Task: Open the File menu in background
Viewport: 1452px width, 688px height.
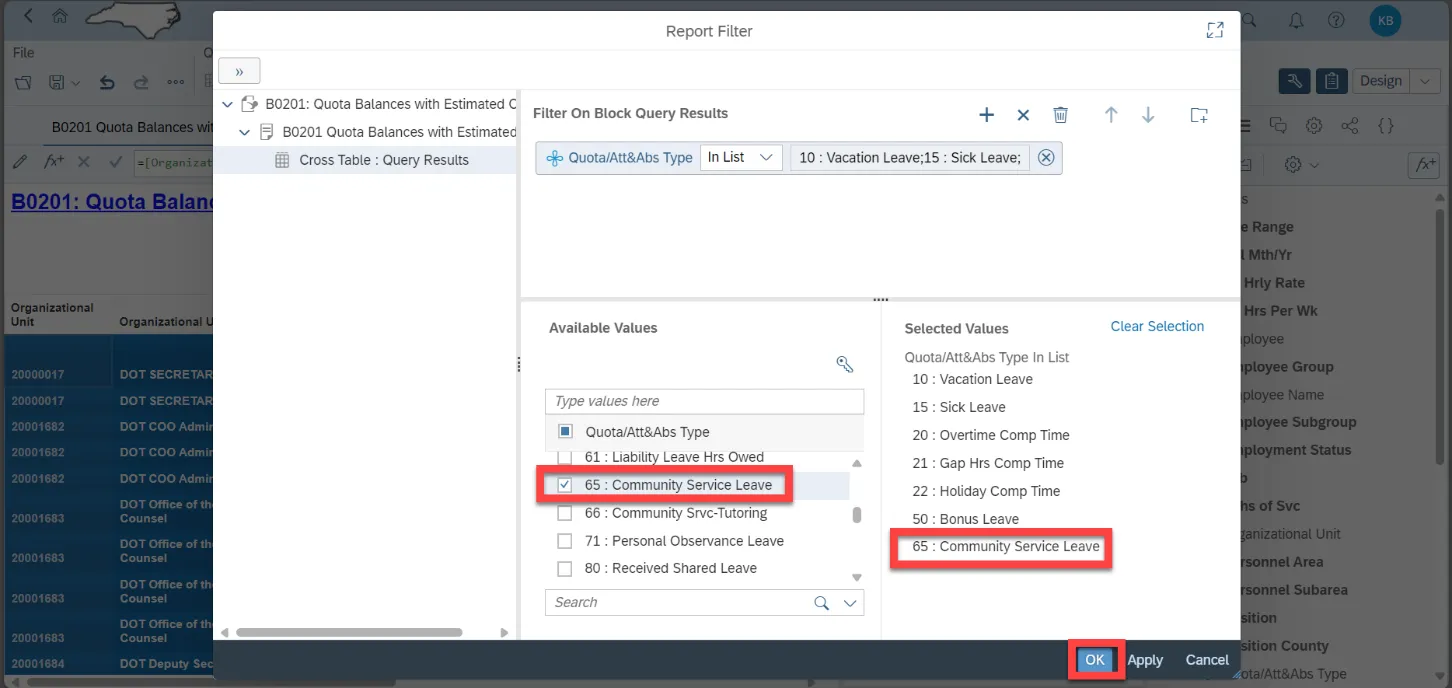Action: (23, 52)
